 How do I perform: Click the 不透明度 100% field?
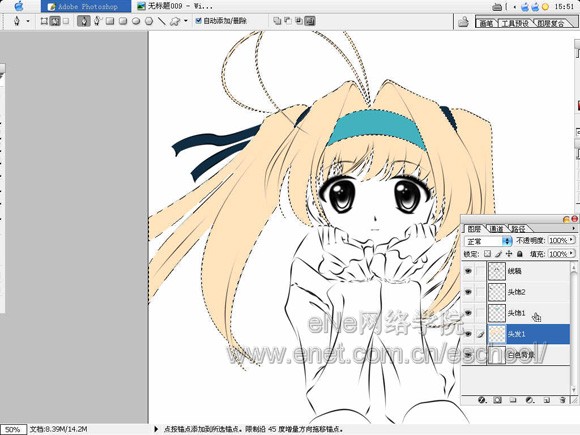(558, 240)
